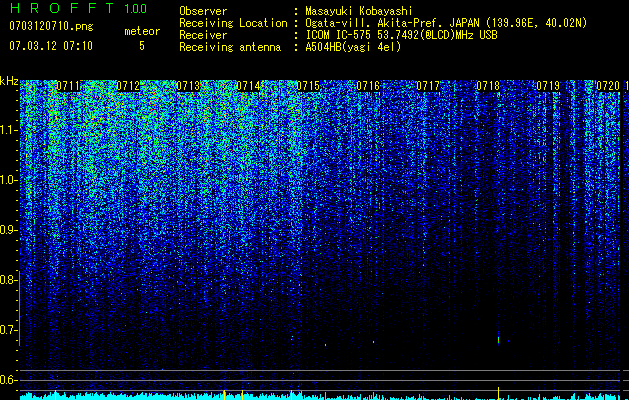Screen dimensions: 629x400
Task: Click the A504HB(yagi 4el) antenna text
Action: pos(353,47)
